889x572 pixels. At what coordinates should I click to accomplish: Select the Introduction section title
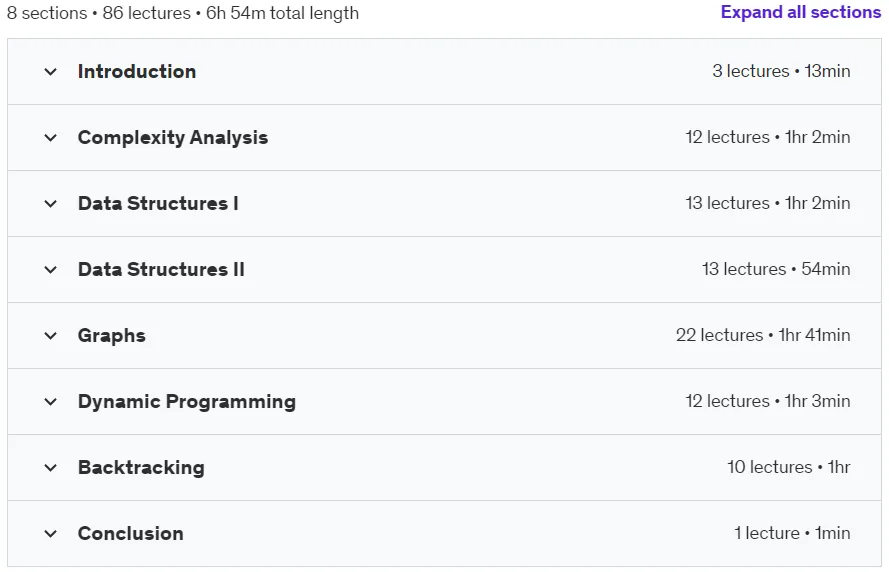pyautogui.click(x=137, y=71)
